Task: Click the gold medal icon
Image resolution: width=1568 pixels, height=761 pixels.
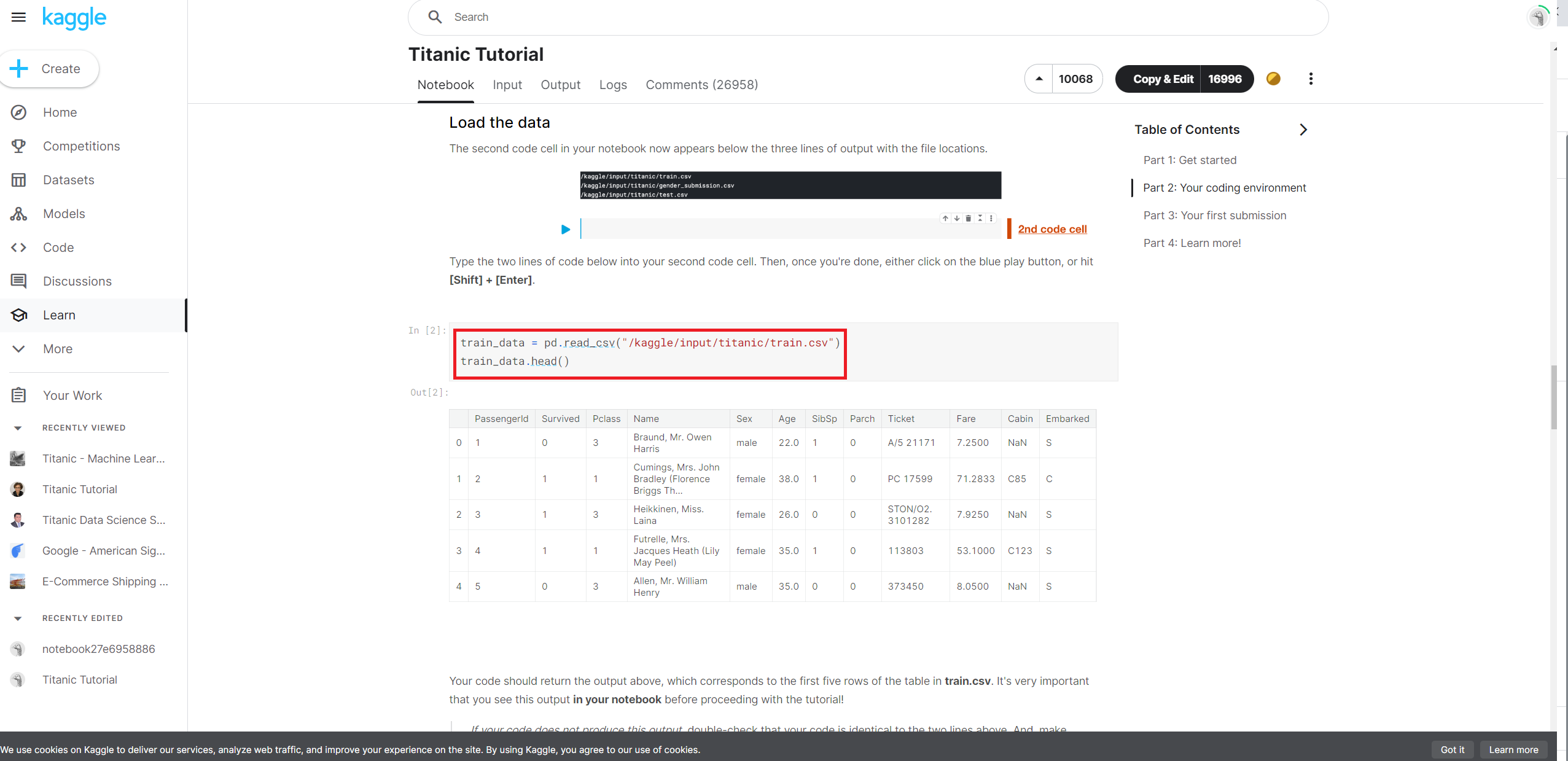Action: click(1273, 79)
